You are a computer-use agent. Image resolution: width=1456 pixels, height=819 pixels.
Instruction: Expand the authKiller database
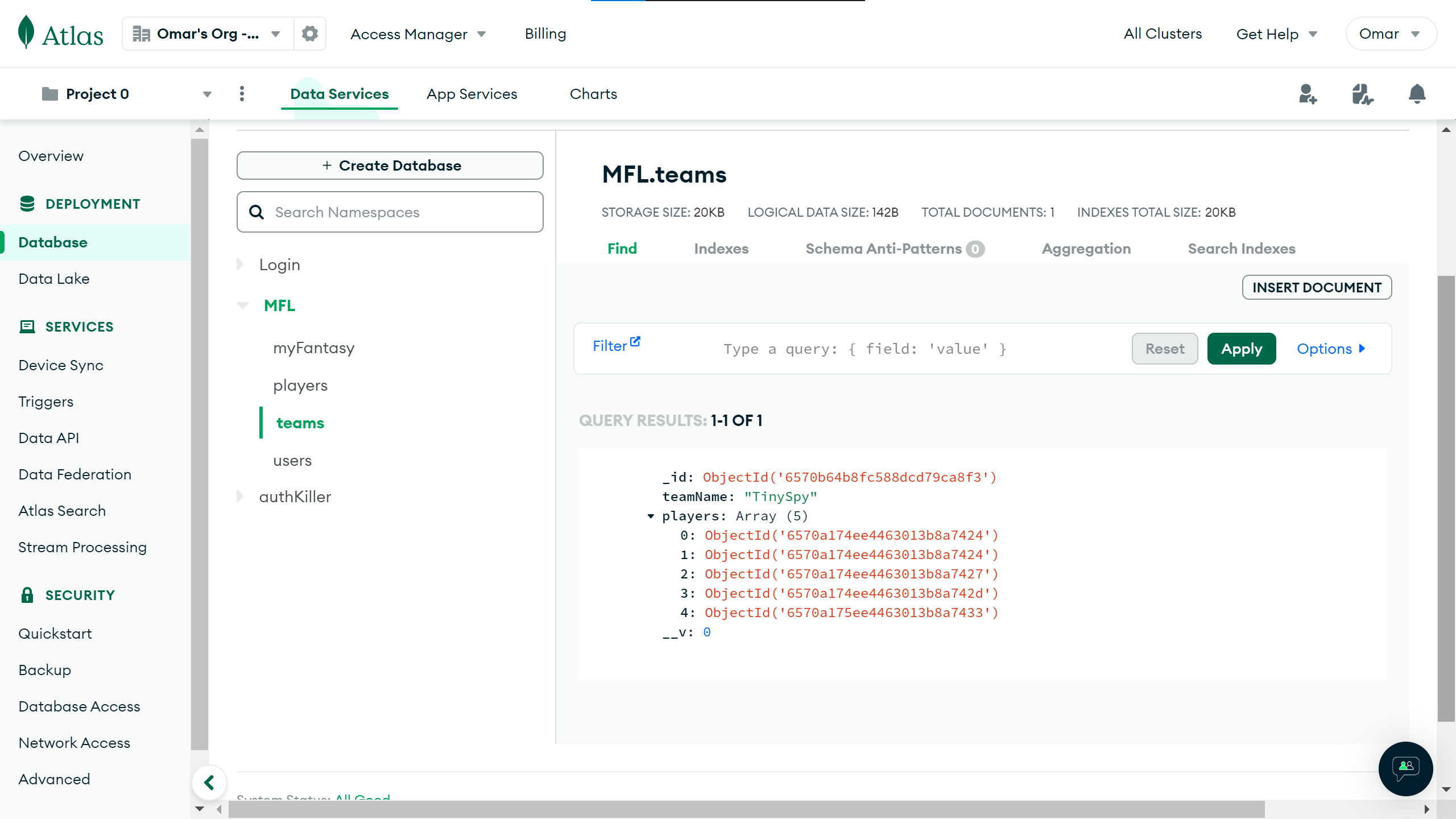[x=241, y=497]
